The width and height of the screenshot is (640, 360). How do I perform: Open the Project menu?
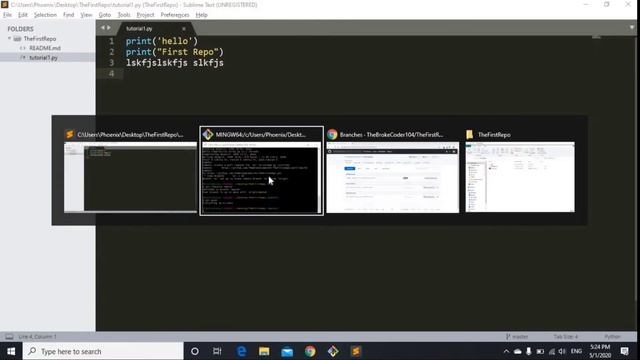click(145, 15)
